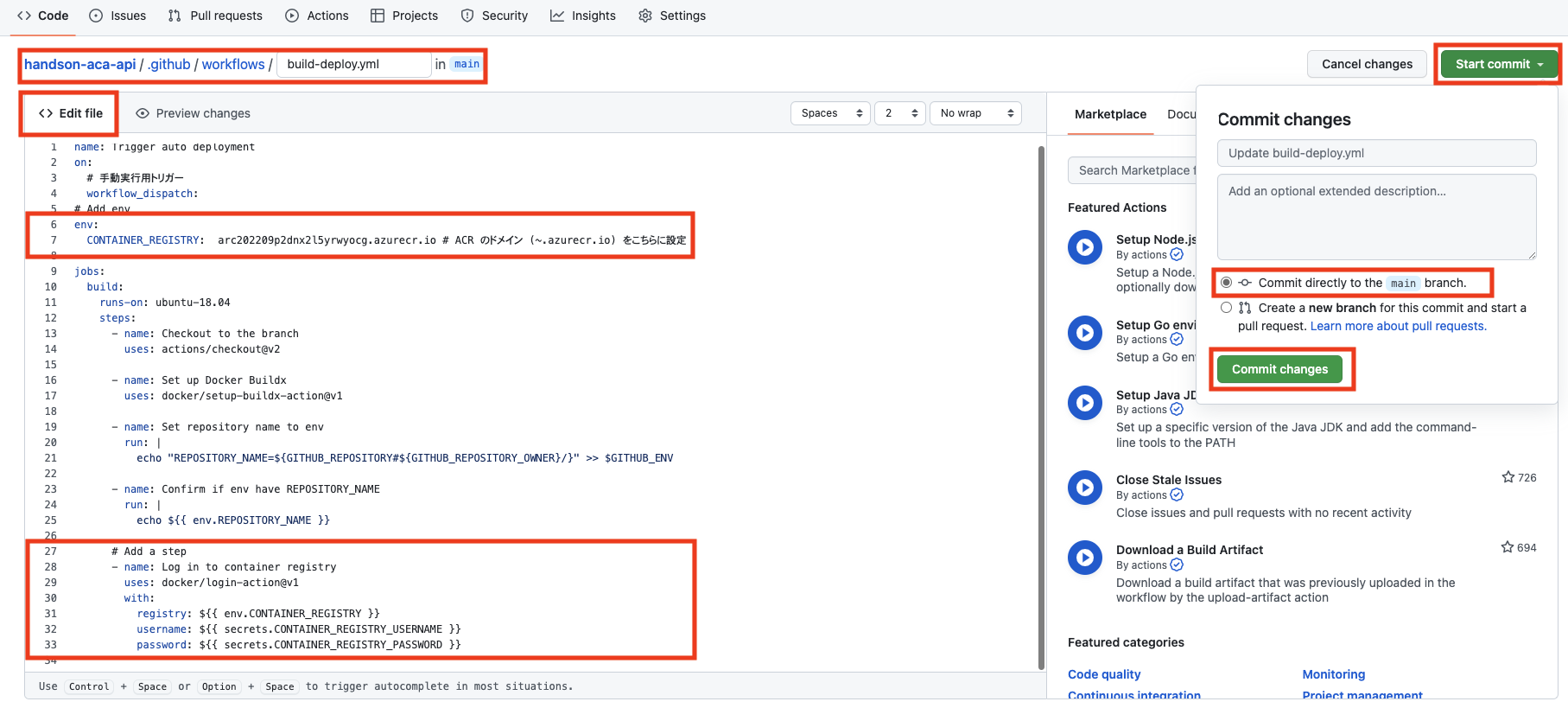Click the Issues tab circle icon

click(x=96, y=16)
